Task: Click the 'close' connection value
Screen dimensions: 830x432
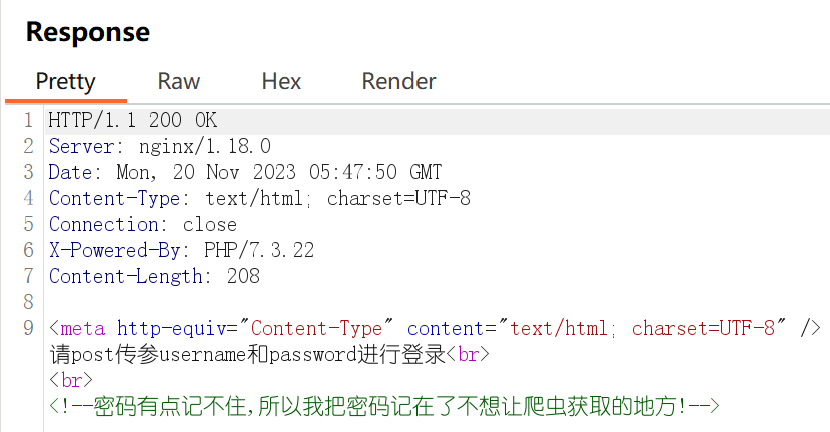Action: point(210,224)
